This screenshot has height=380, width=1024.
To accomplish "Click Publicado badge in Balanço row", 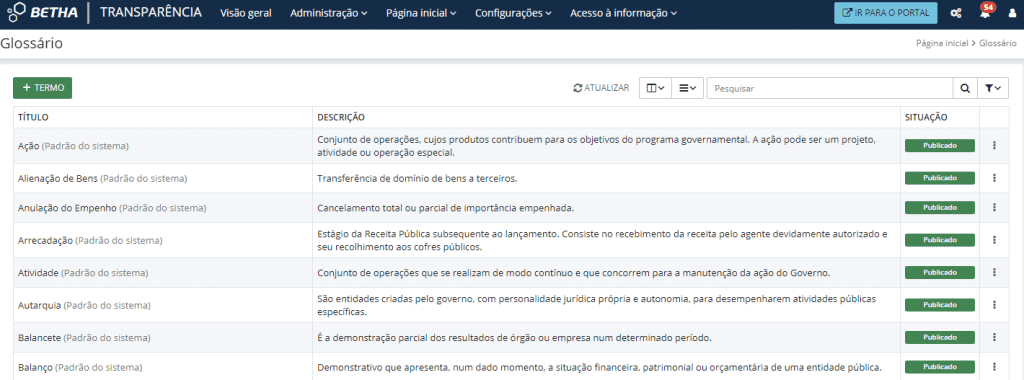I will click(x=940, y=367).
